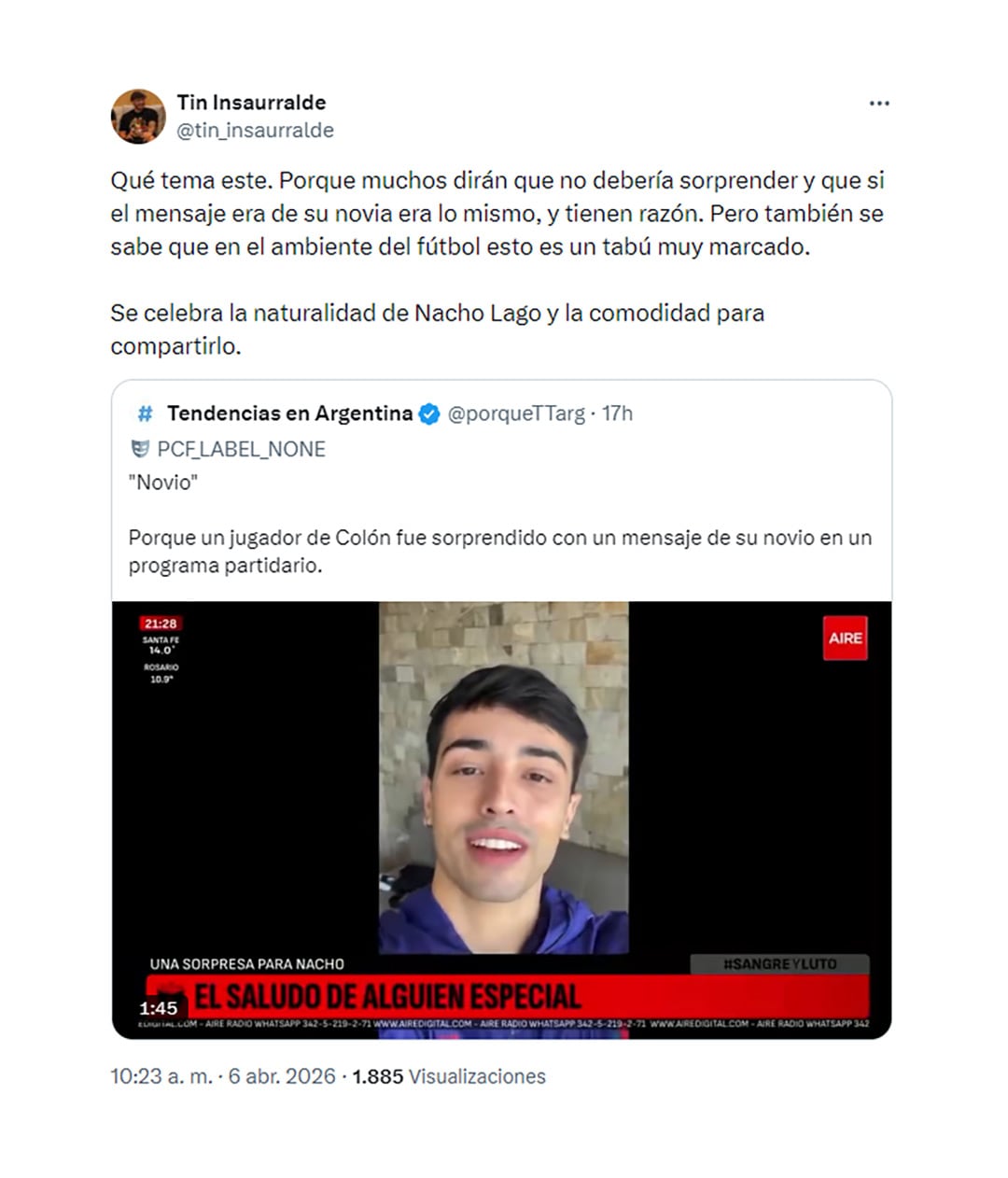Click the blue verified badge next to Tendencias en Argentina
The height and width of the screenshot is (1178, 1008).
coord(429,414)
